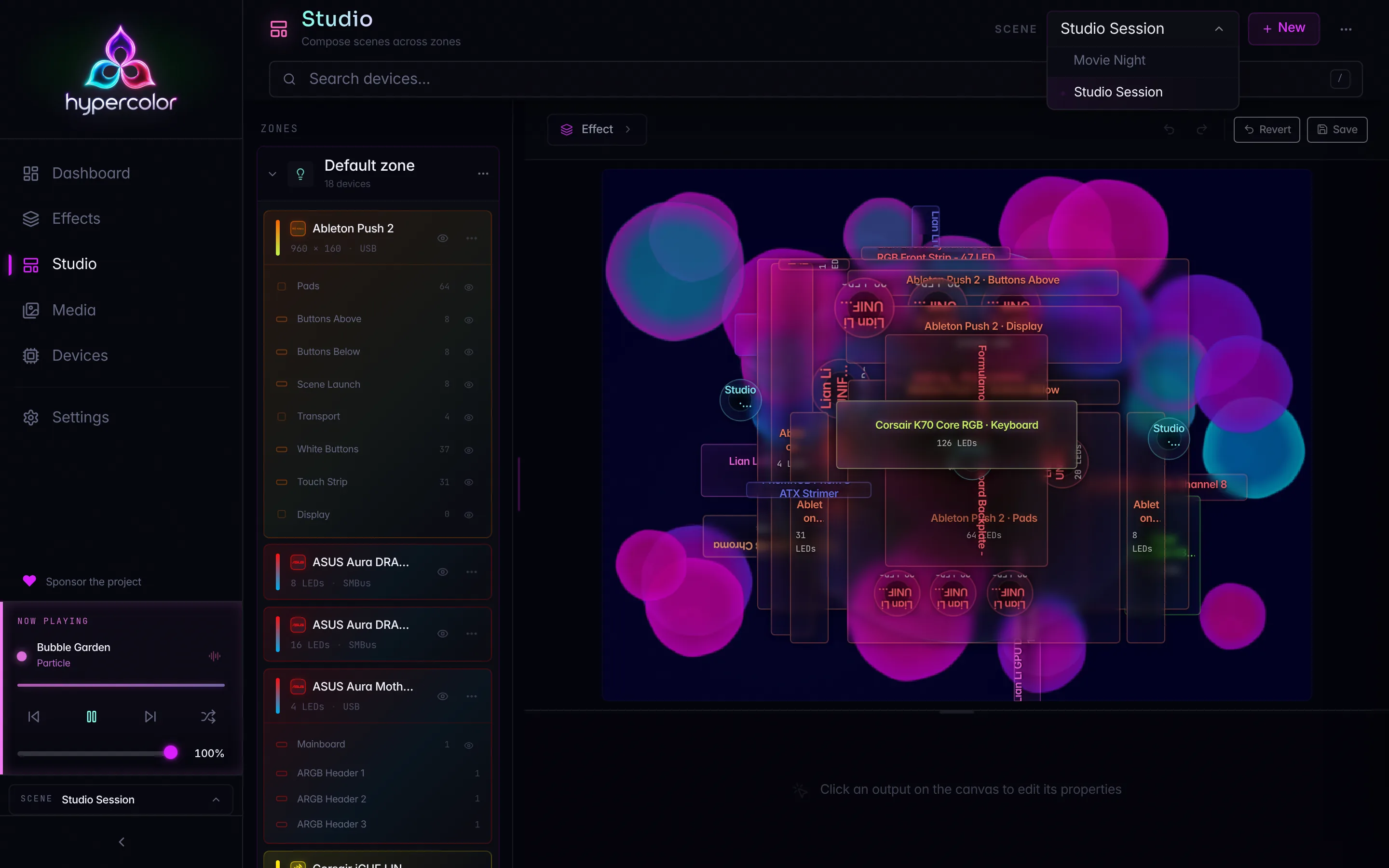Toggle visibility of Buttons Above output
The image size is (1389, 868).
468,320
